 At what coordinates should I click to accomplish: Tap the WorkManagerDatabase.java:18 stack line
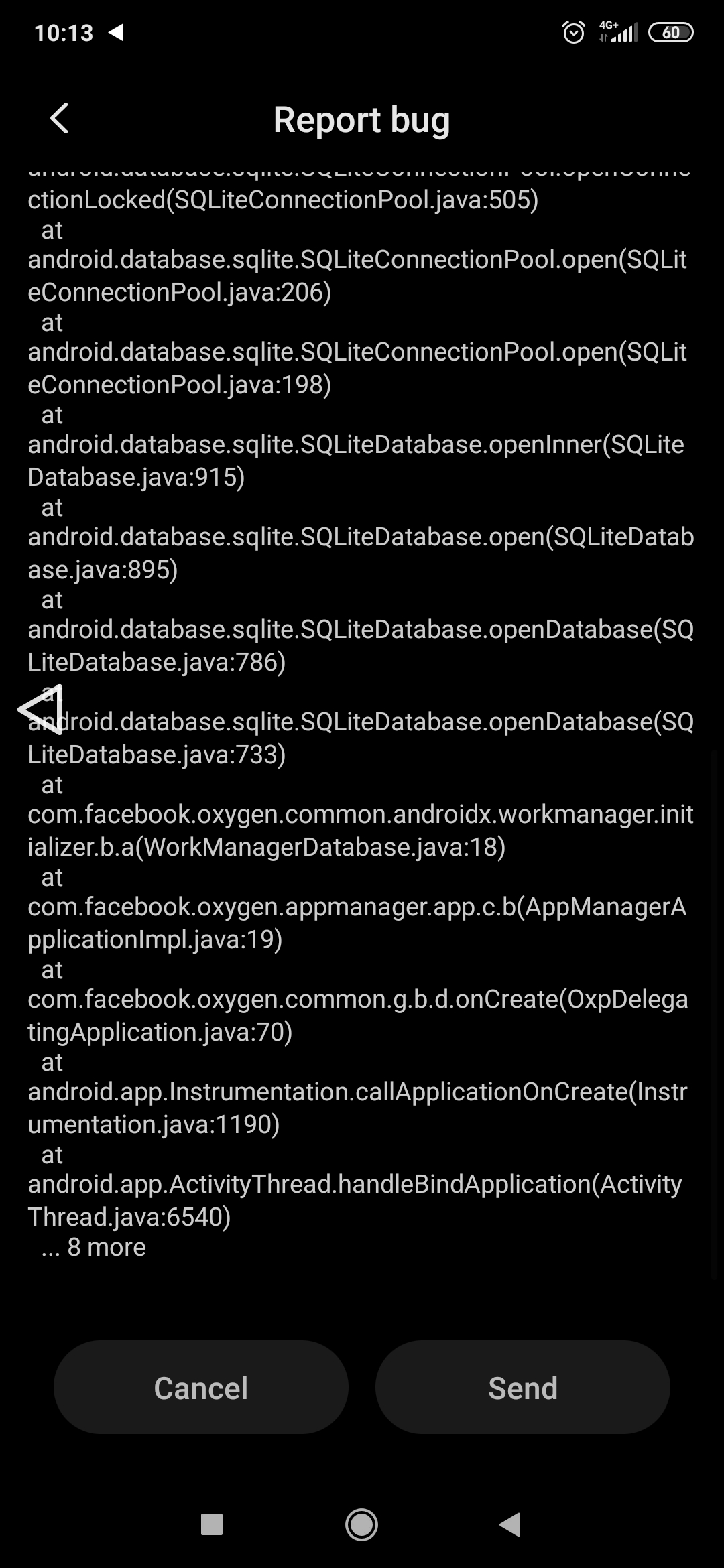coord(361,831)
